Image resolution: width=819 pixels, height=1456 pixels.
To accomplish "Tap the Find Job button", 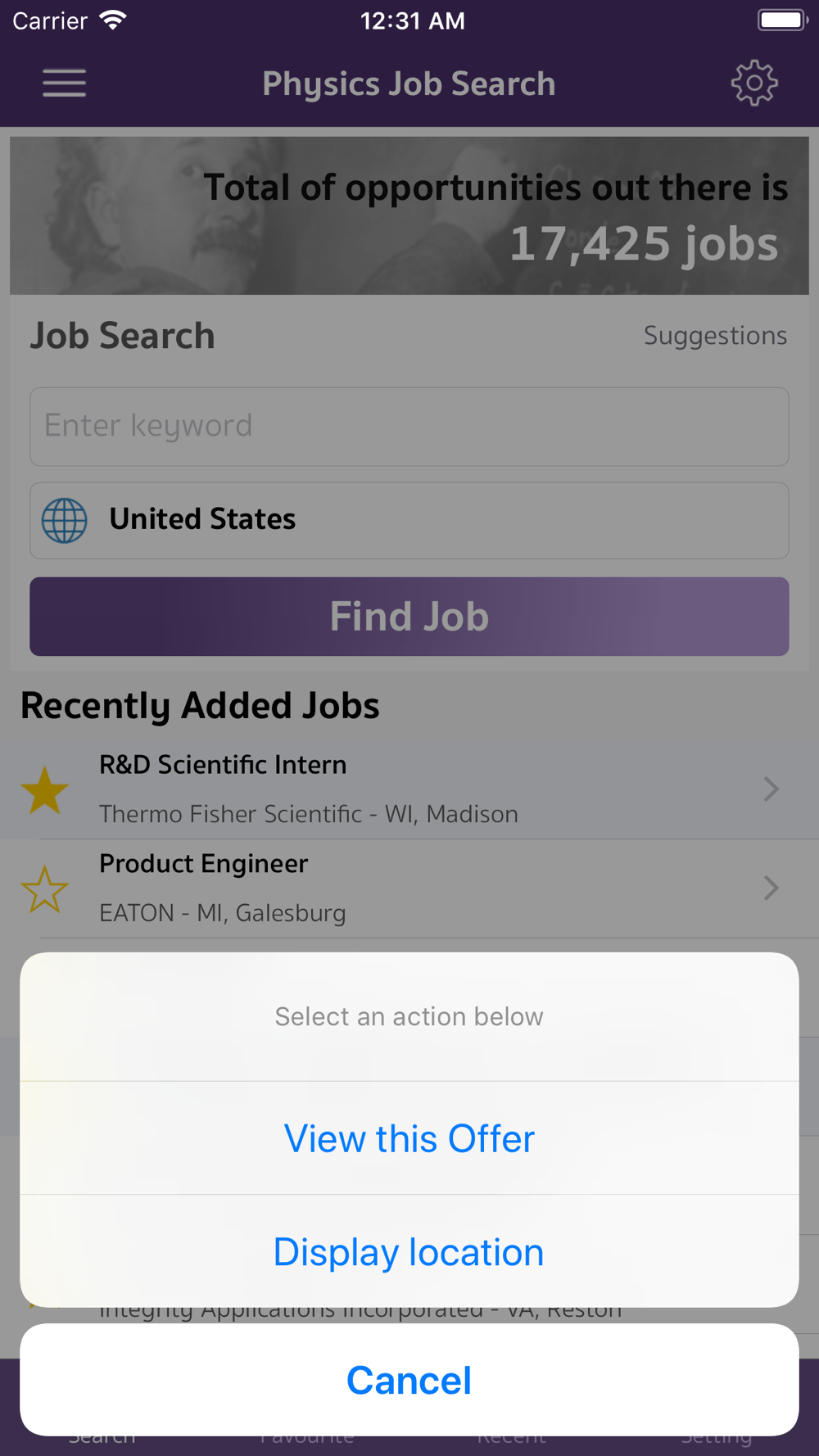I will (409, 617).
